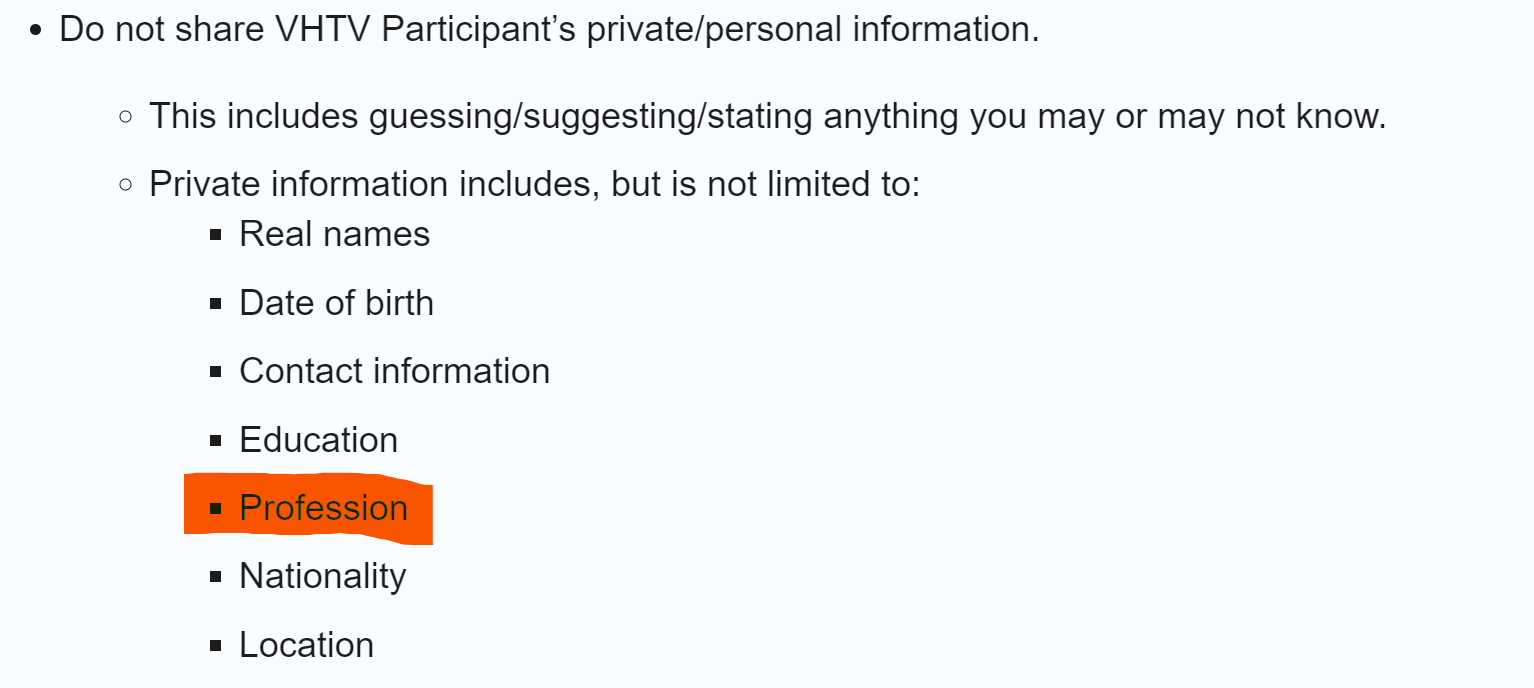Click the square bullet next to Education
The width and height of the screenshot is (1534, 688).
tap(216, 441)
